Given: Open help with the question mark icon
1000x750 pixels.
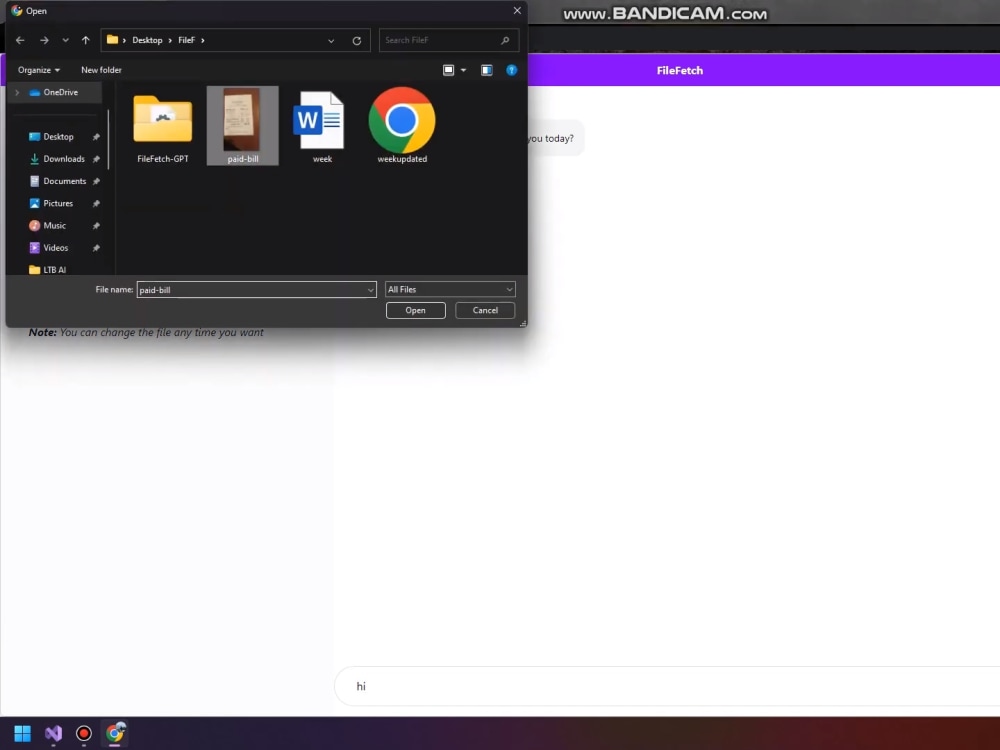Looking at the screenshot, I should tap(511, 70).
